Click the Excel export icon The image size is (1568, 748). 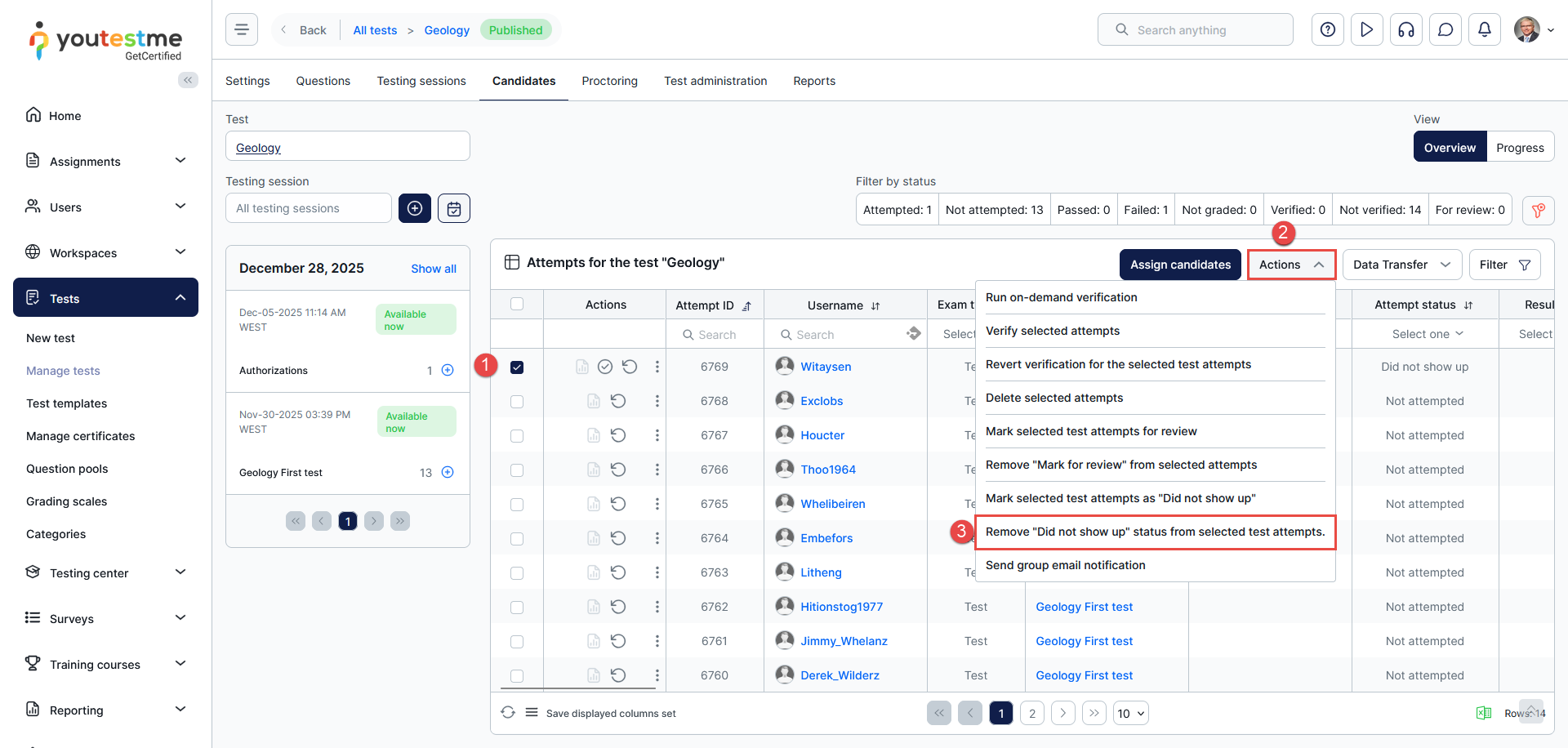coord(1484,713)
